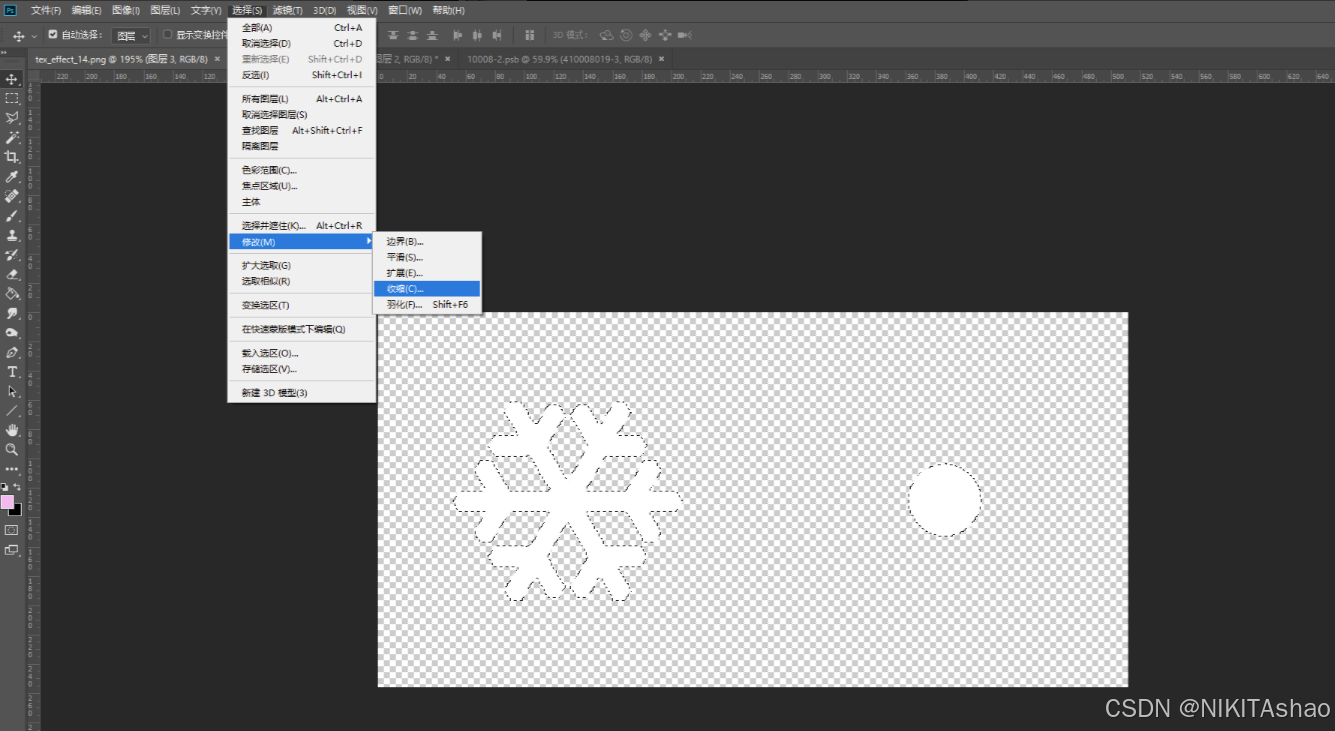Select the Crop tool
1335x731 pixels.
pos(12,157)
